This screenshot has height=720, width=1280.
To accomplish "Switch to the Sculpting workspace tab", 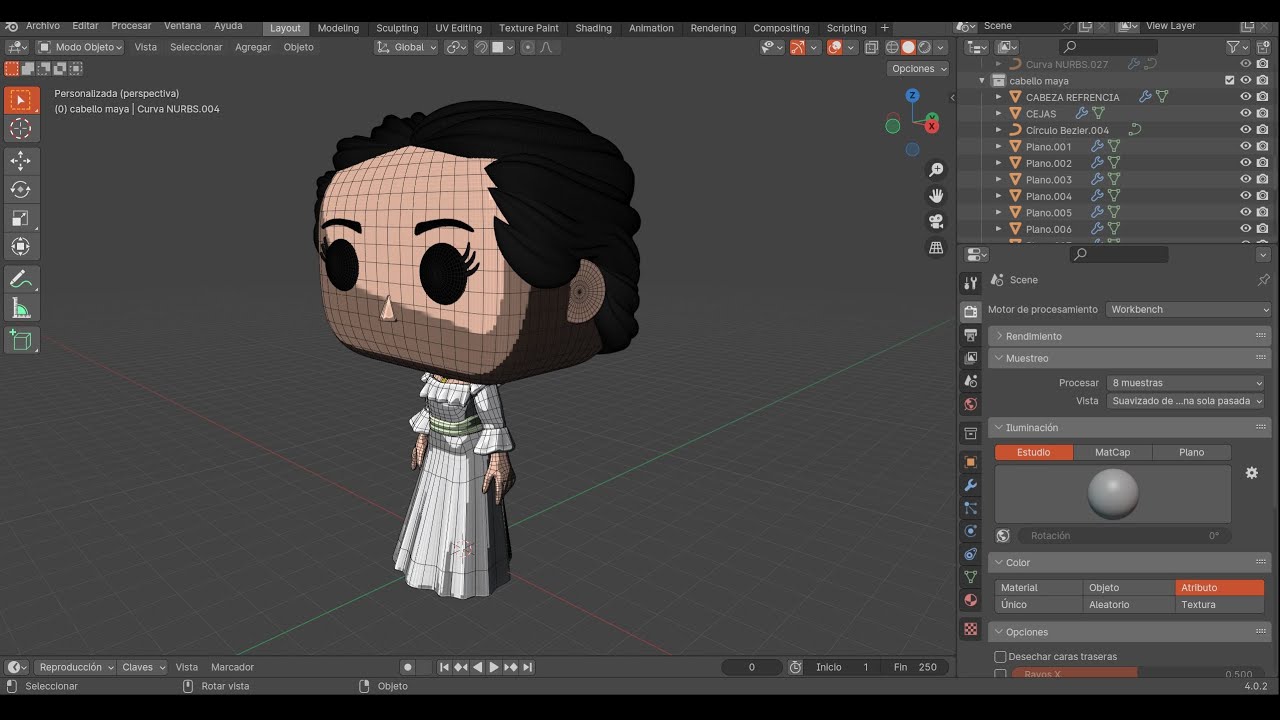I will [397, 28].
